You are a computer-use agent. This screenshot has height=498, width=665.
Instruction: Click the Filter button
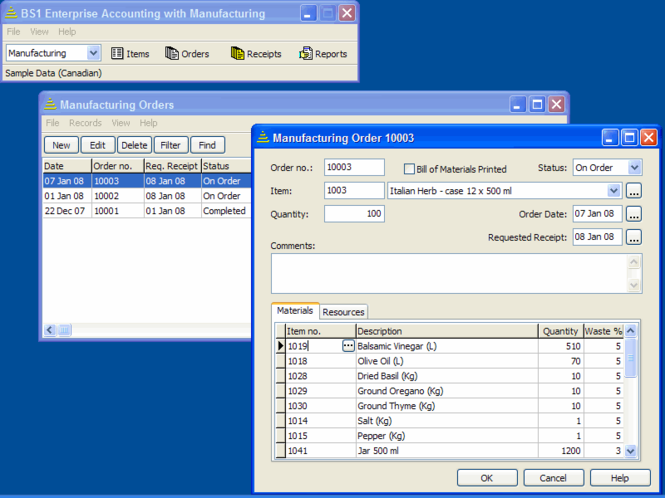(x=170, y=145)
